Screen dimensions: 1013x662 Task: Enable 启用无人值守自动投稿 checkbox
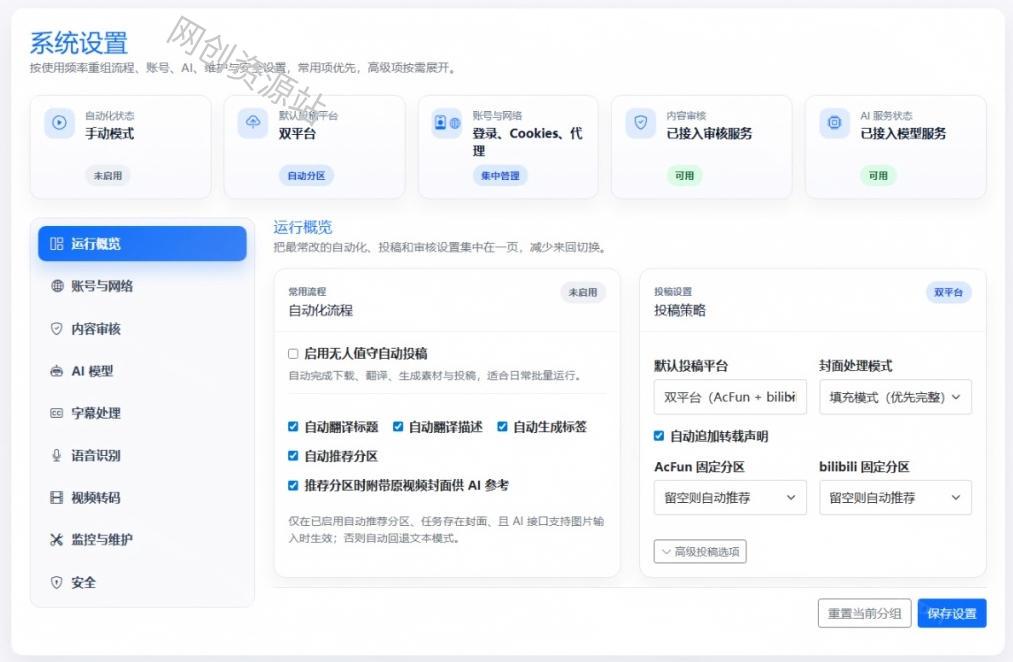[293, 353]
